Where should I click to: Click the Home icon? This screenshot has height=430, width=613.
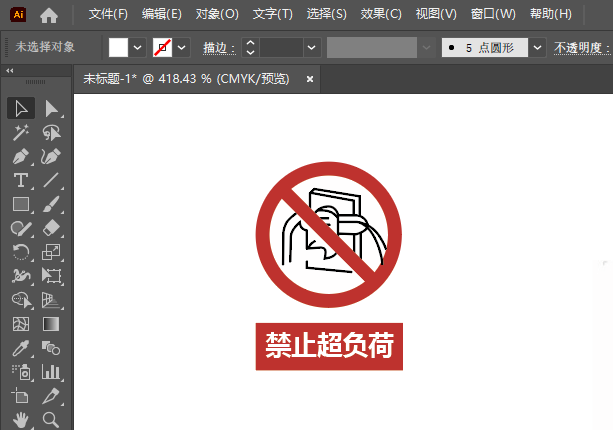click(x=49, y=15)
